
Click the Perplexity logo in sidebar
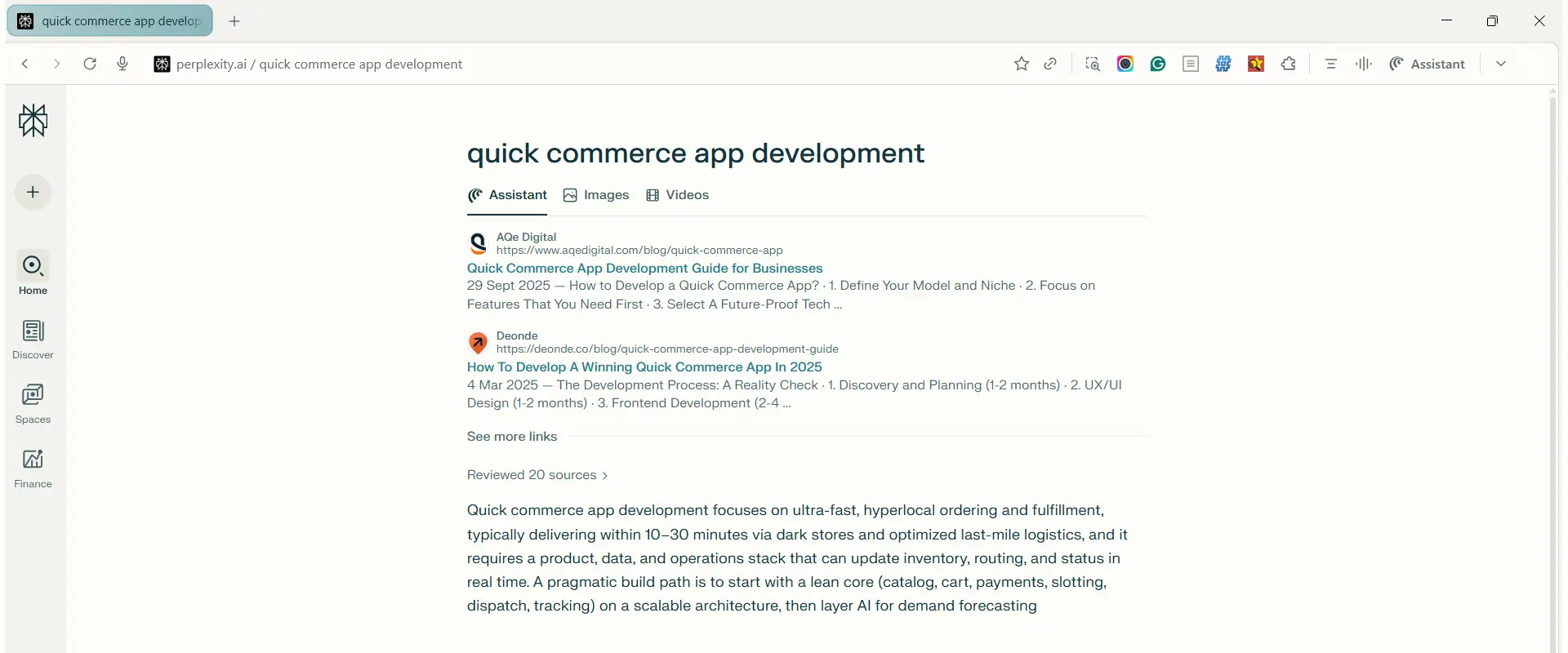(x=33, y=121)
